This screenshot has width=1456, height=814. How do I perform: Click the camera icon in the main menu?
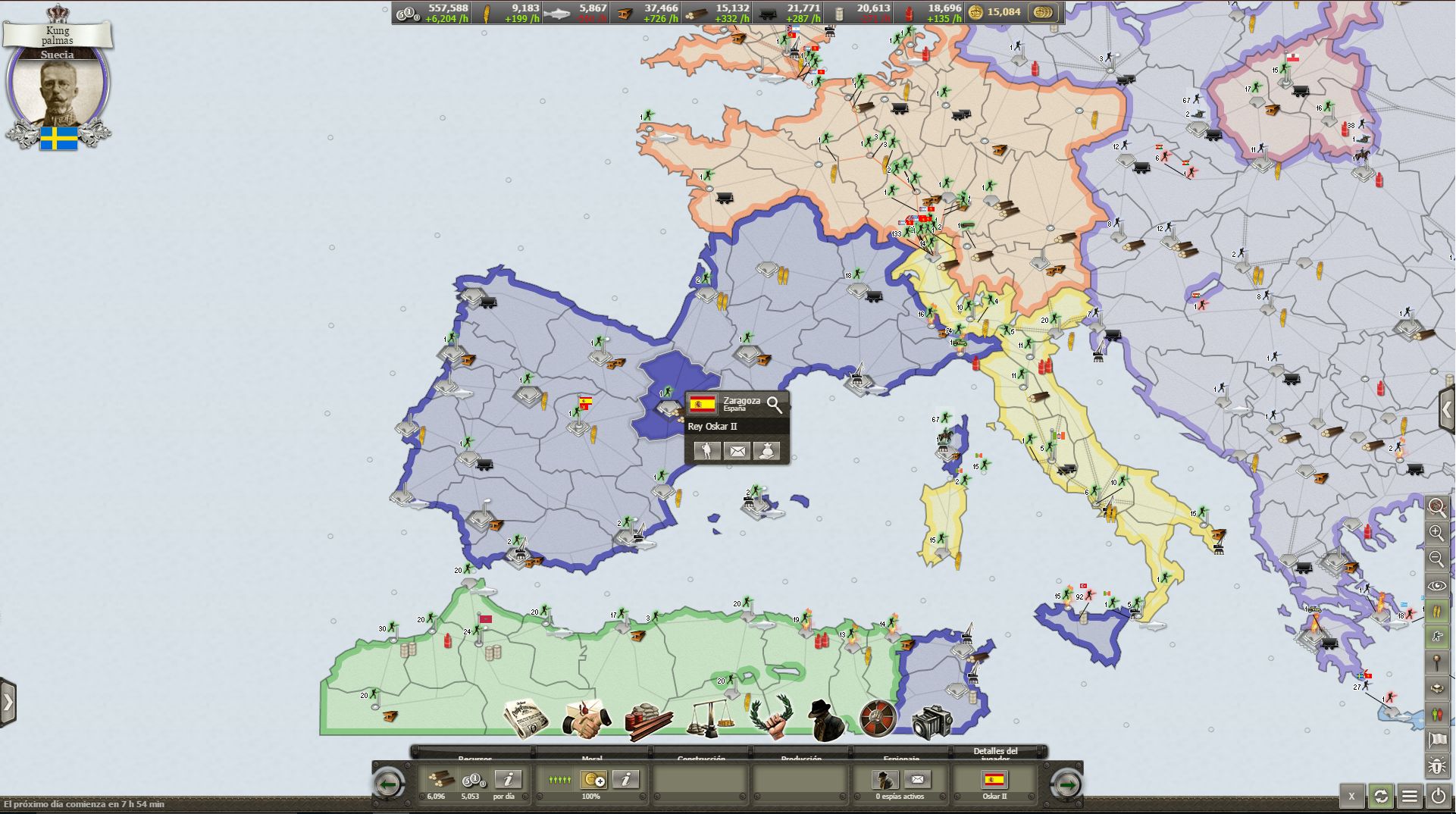932,722
